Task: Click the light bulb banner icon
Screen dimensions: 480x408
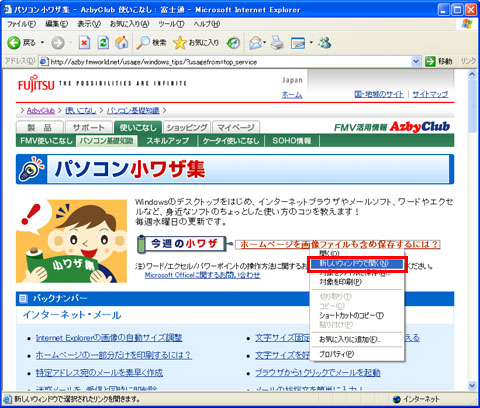Action: pyautogui.click(x=31, y=169)
